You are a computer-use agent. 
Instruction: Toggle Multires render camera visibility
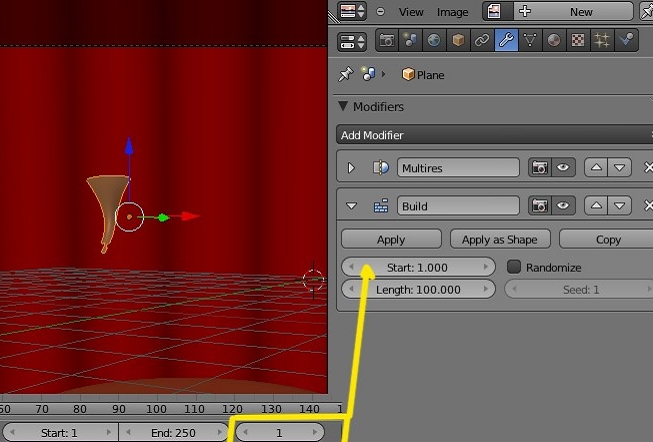coord(540,167)
